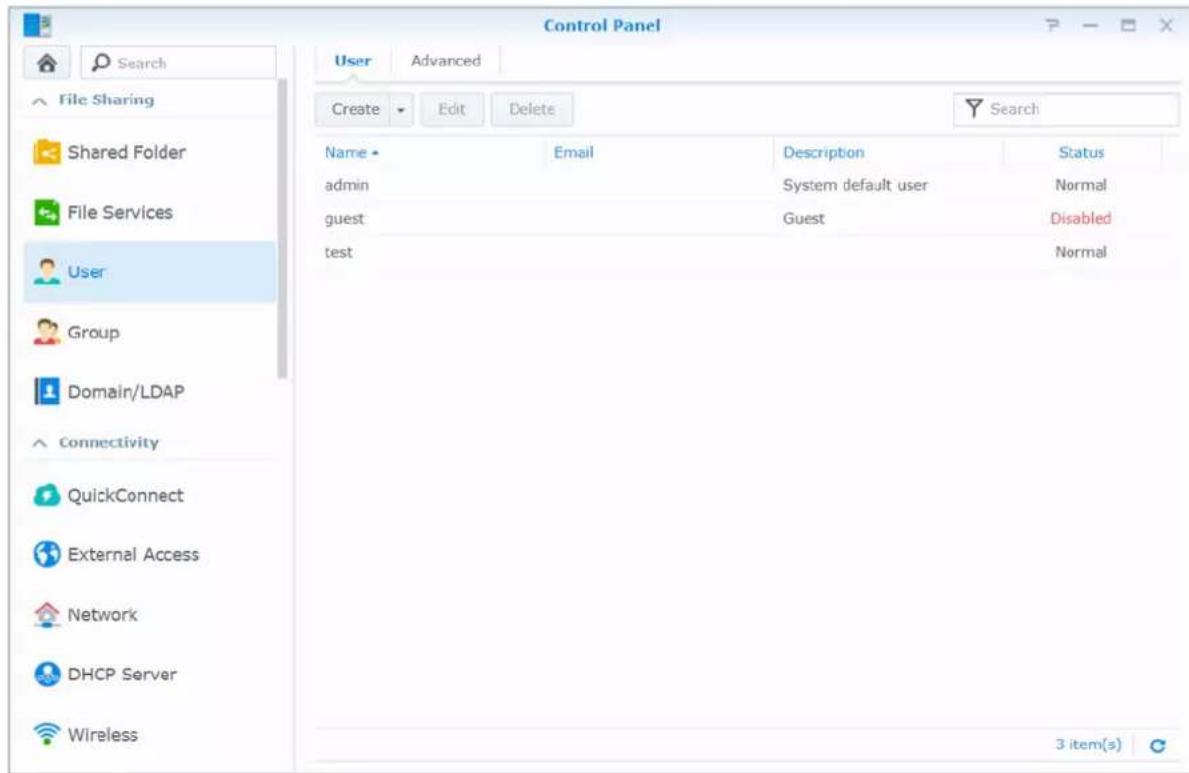Screen dimensions: 1189x773
Task: Click the refresh icon at bottom right
Action: [1157, 746]
